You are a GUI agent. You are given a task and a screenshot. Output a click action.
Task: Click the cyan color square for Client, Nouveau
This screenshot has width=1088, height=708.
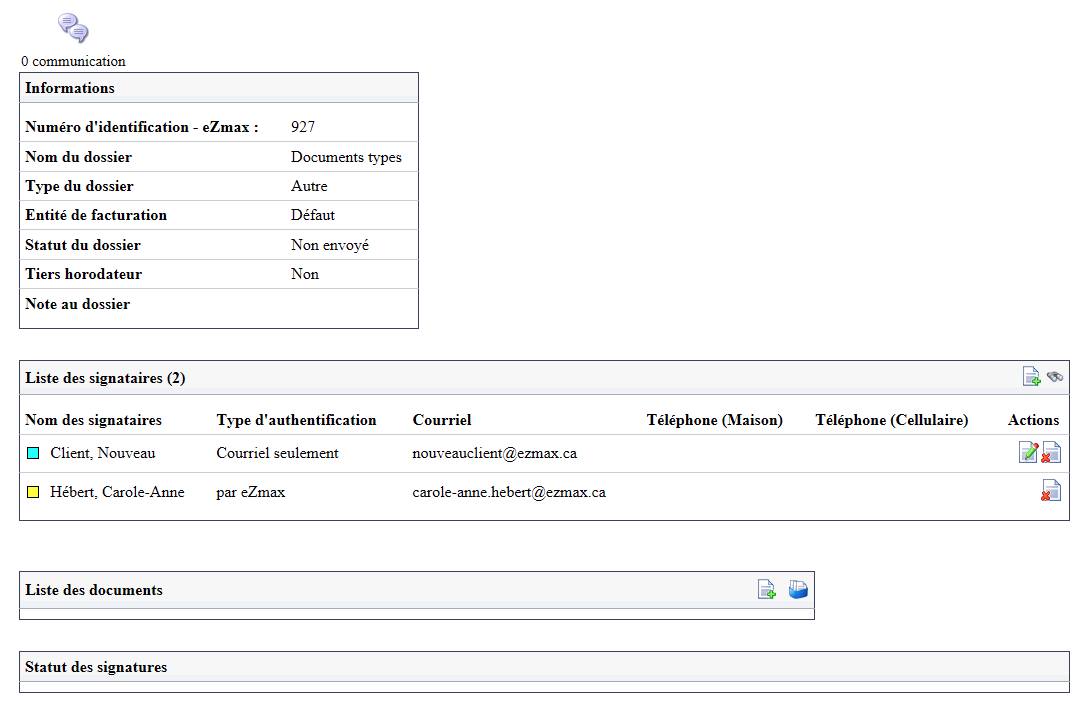click(x=33, y=453)
